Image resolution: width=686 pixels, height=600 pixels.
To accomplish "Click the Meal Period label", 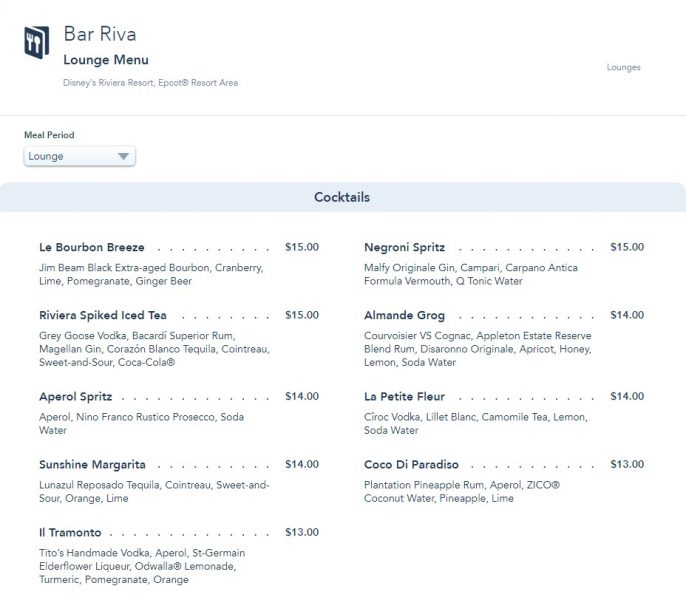I will [x=49, y=135].
